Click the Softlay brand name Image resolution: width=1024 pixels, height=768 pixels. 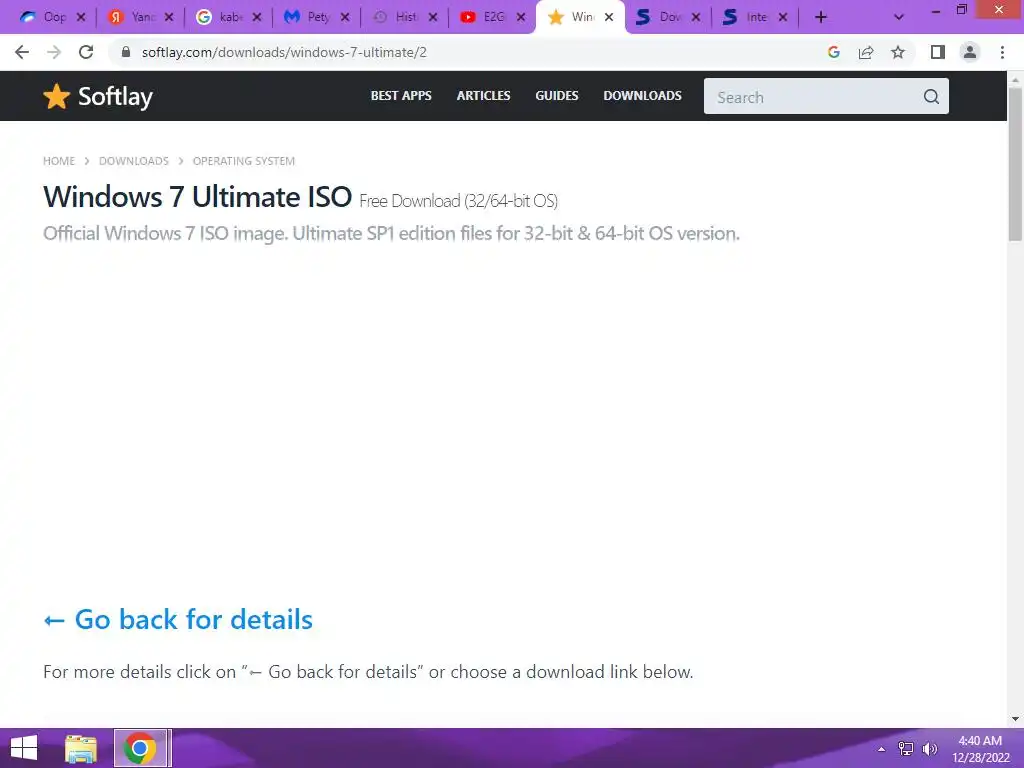click(115, 97)
